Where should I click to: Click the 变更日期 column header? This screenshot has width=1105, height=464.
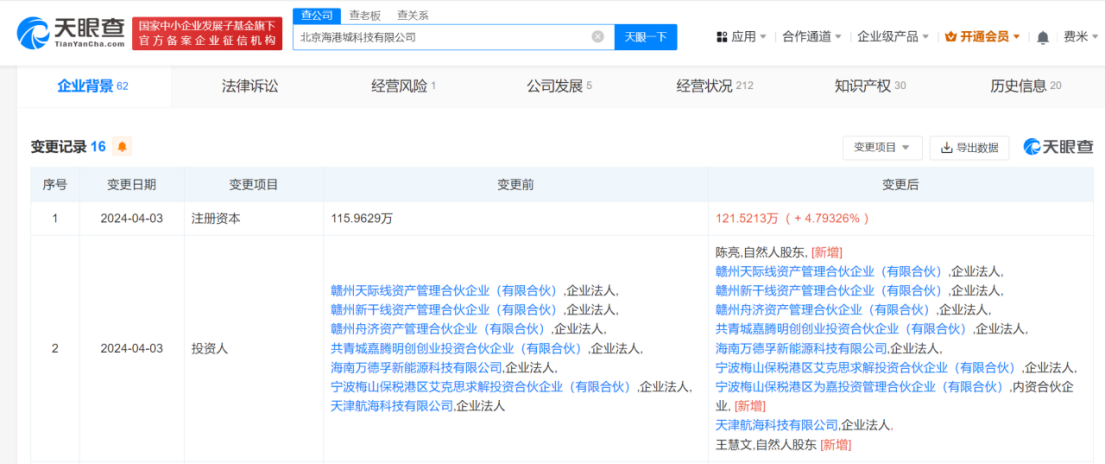(132, 185)
